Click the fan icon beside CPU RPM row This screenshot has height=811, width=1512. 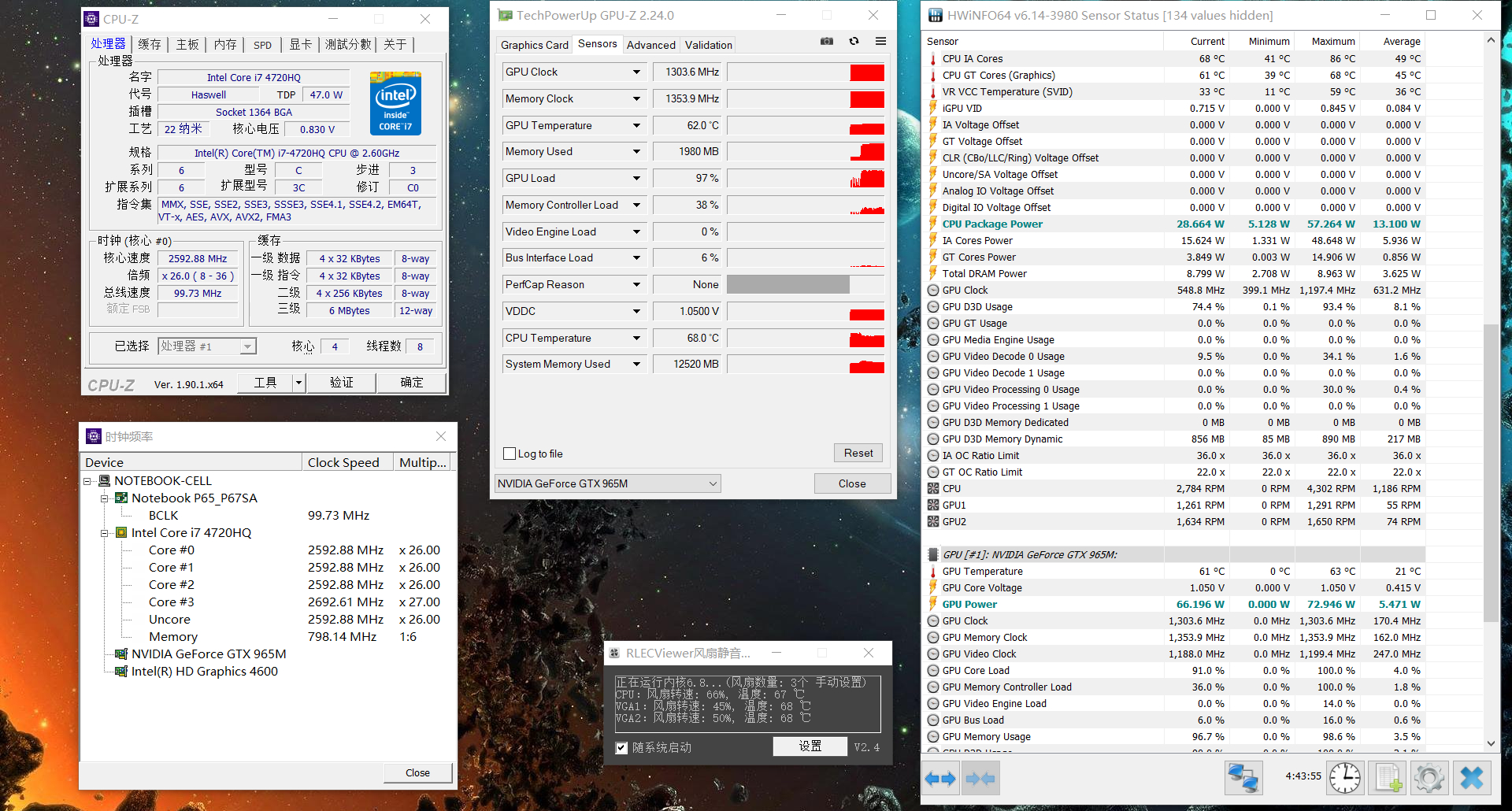click(933, 488)
